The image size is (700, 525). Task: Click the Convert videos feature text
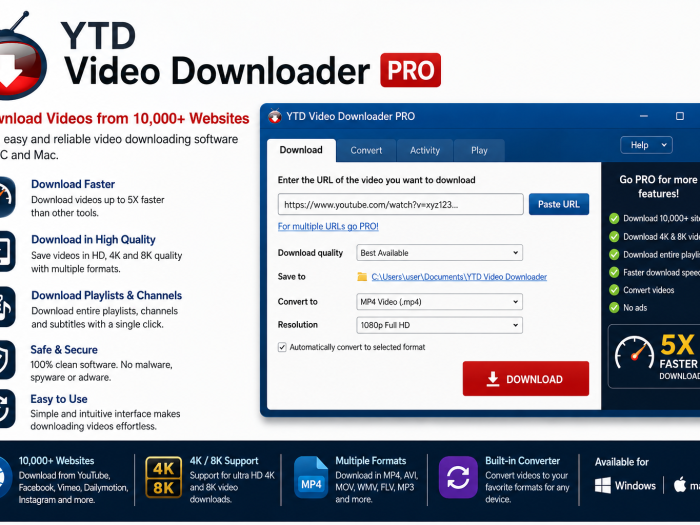point(649,290)
